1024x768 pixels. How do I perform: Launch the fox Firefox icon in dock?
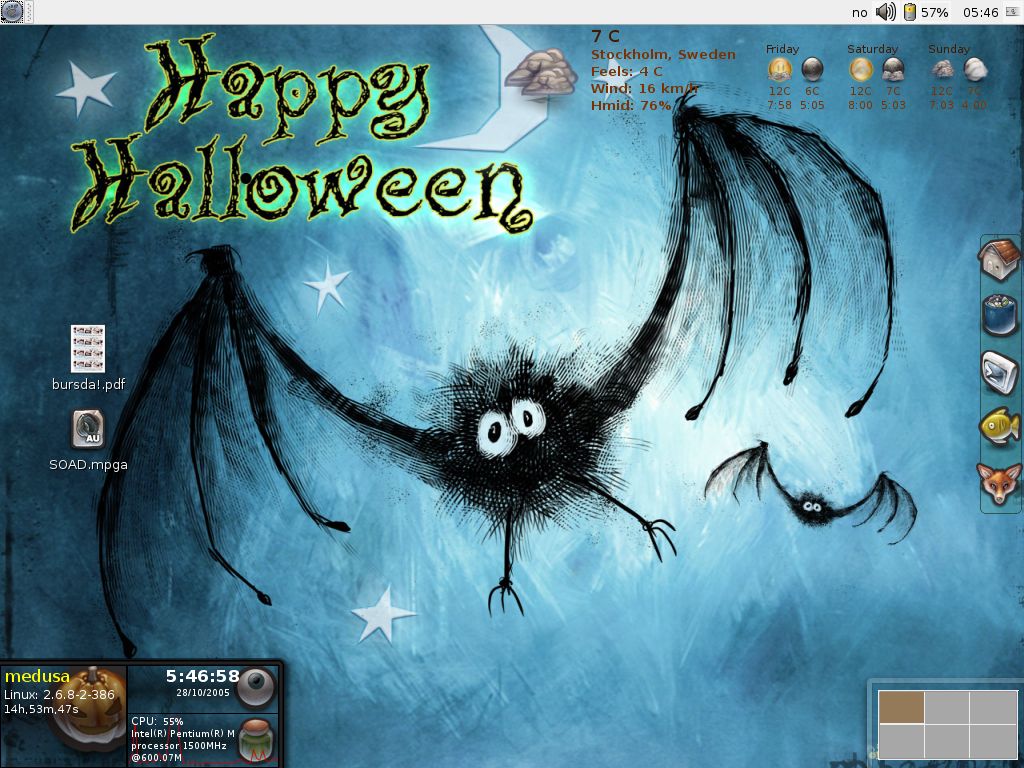pos(999,483)
